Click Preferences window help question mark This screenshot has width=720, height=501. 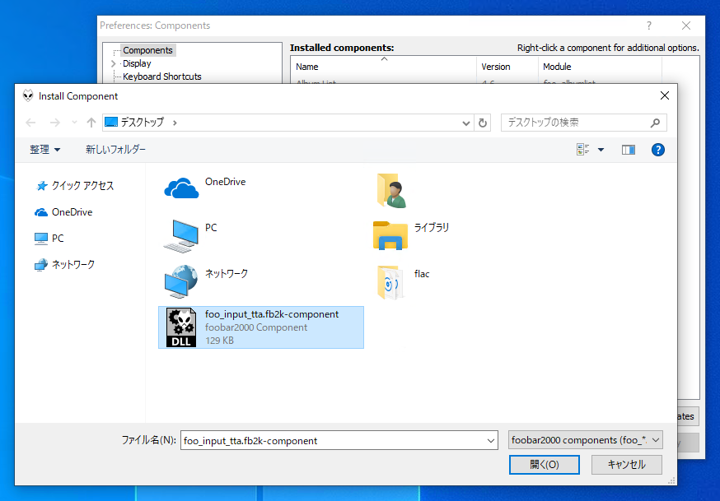coord(649,26)
